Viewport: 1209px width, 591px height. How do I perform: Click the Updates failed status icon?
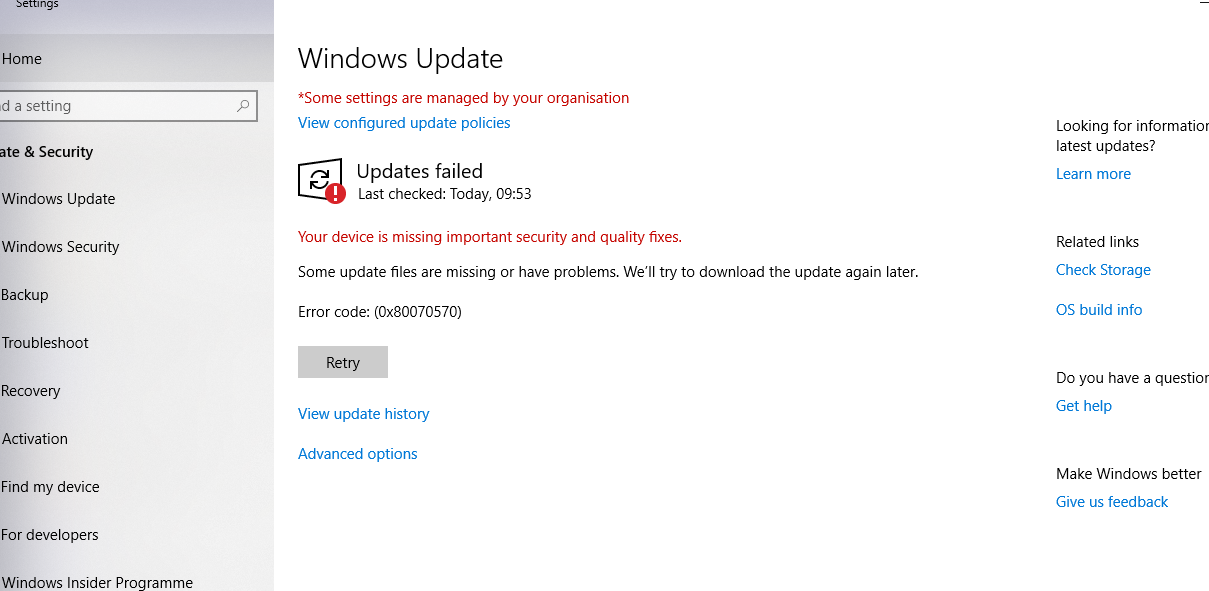[321, 181]
